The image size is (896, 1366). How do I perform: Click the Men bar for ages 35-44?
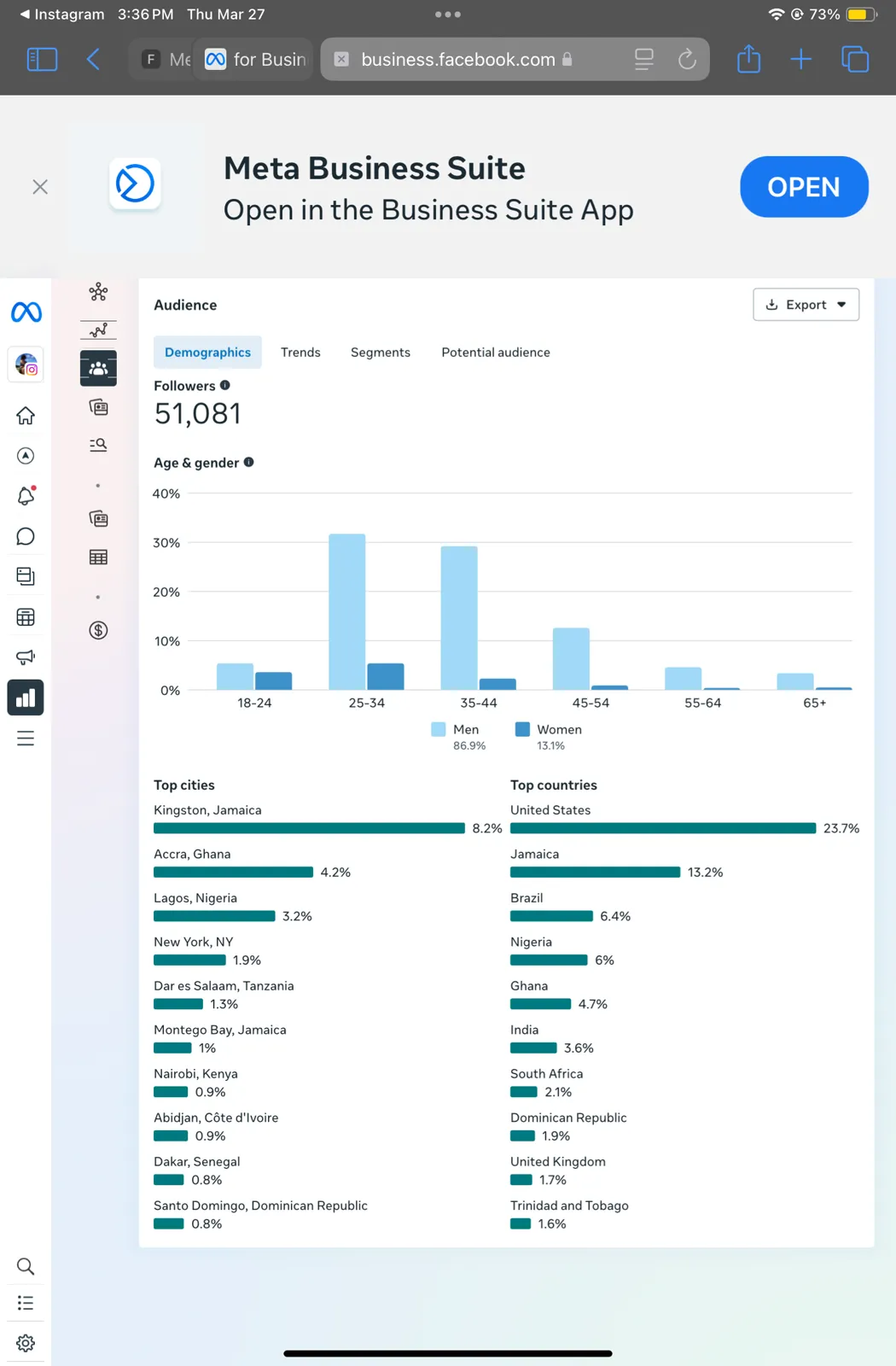459,617
